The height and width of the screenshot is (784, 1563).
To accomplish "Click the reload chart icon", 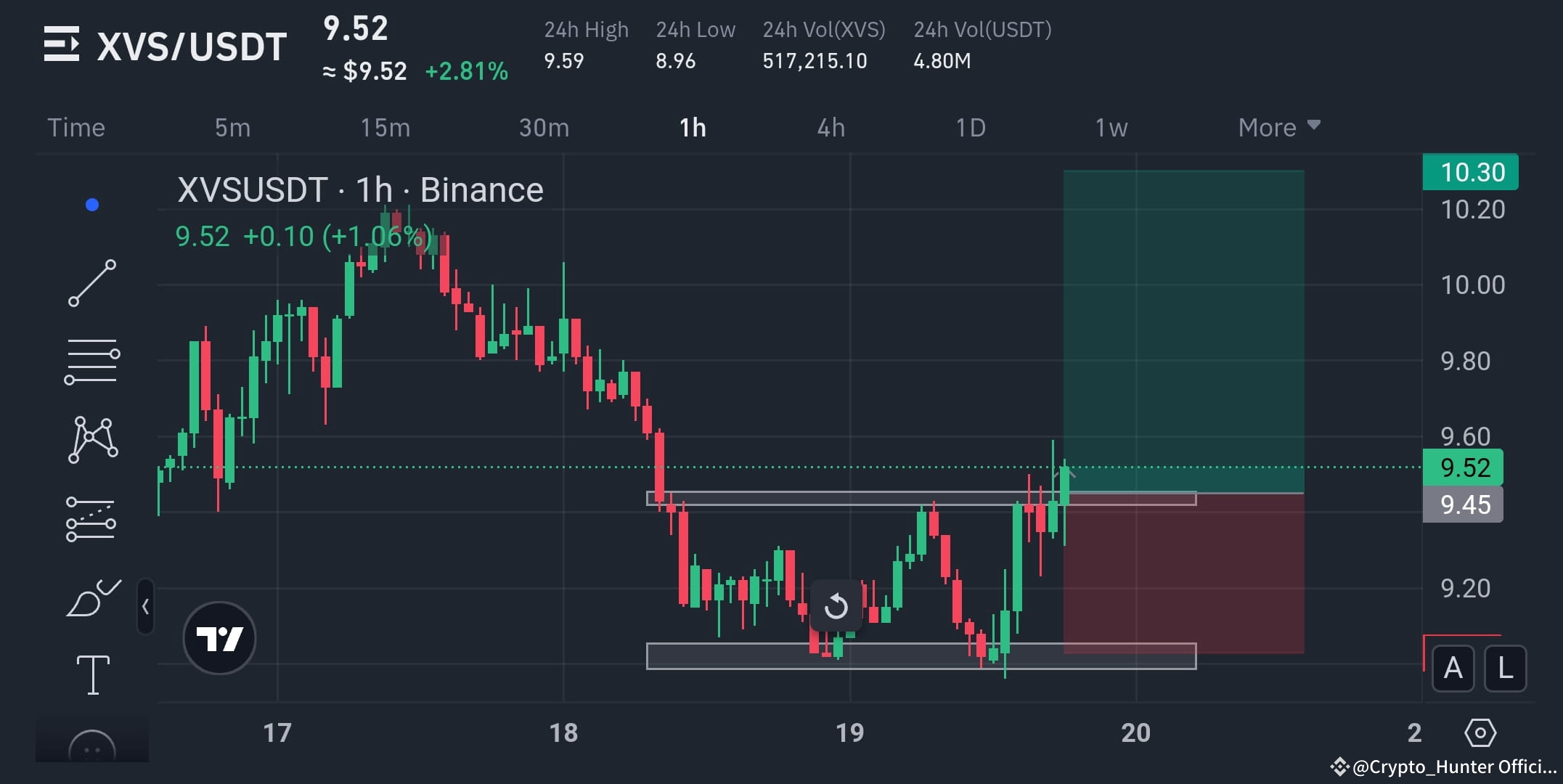I will click(835, 606).
